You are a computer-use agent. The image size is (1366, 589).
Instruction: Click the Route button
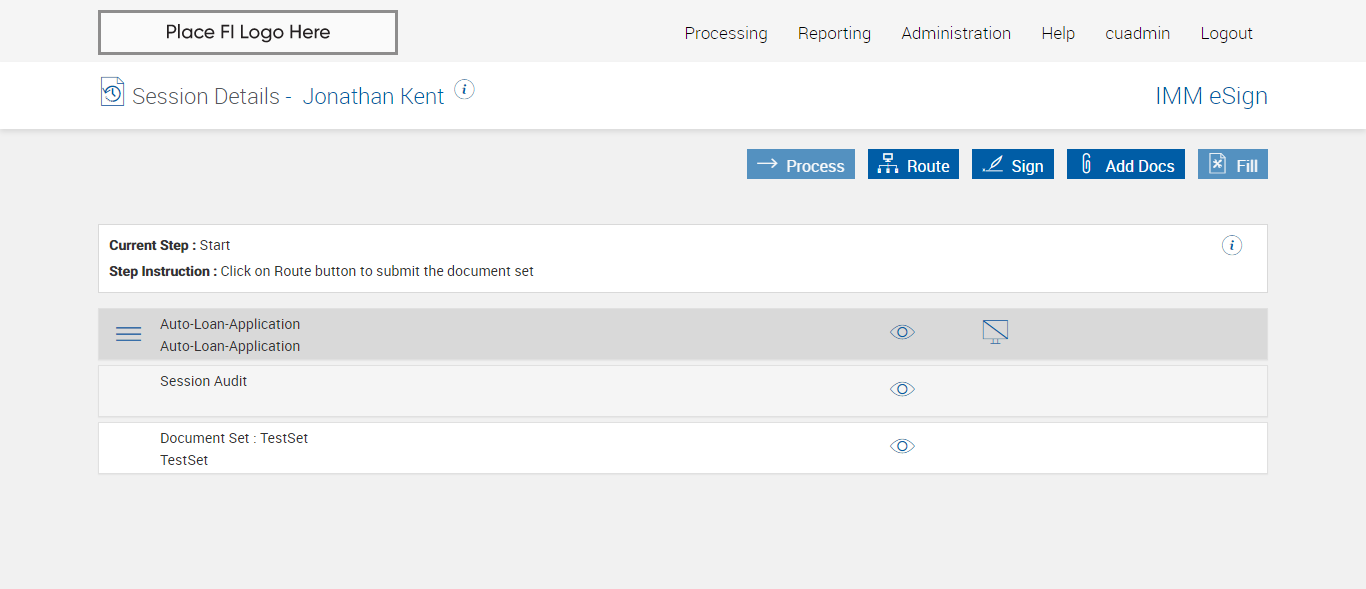click(913, 165)
